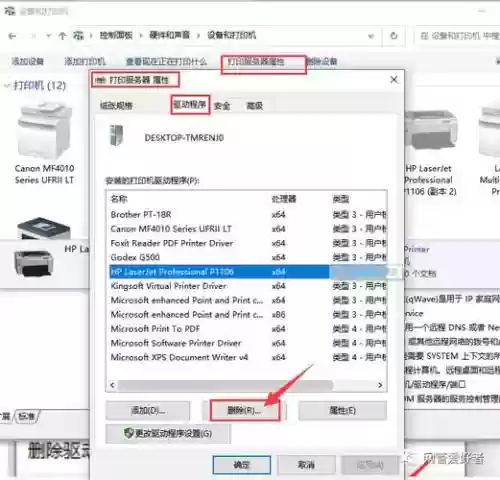Screen dimensions: 500x480
Task: Expand the address bar history dropdown
Action: tap(371, 36)
